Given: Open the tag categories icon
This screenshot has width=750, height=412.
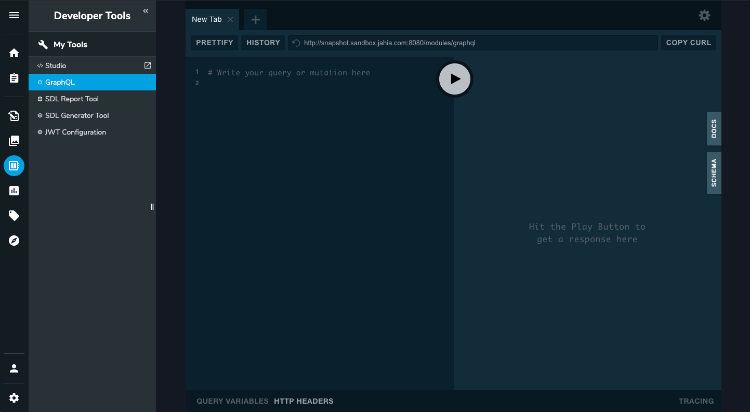Looking at the screenshot, I should pos(14,216).
